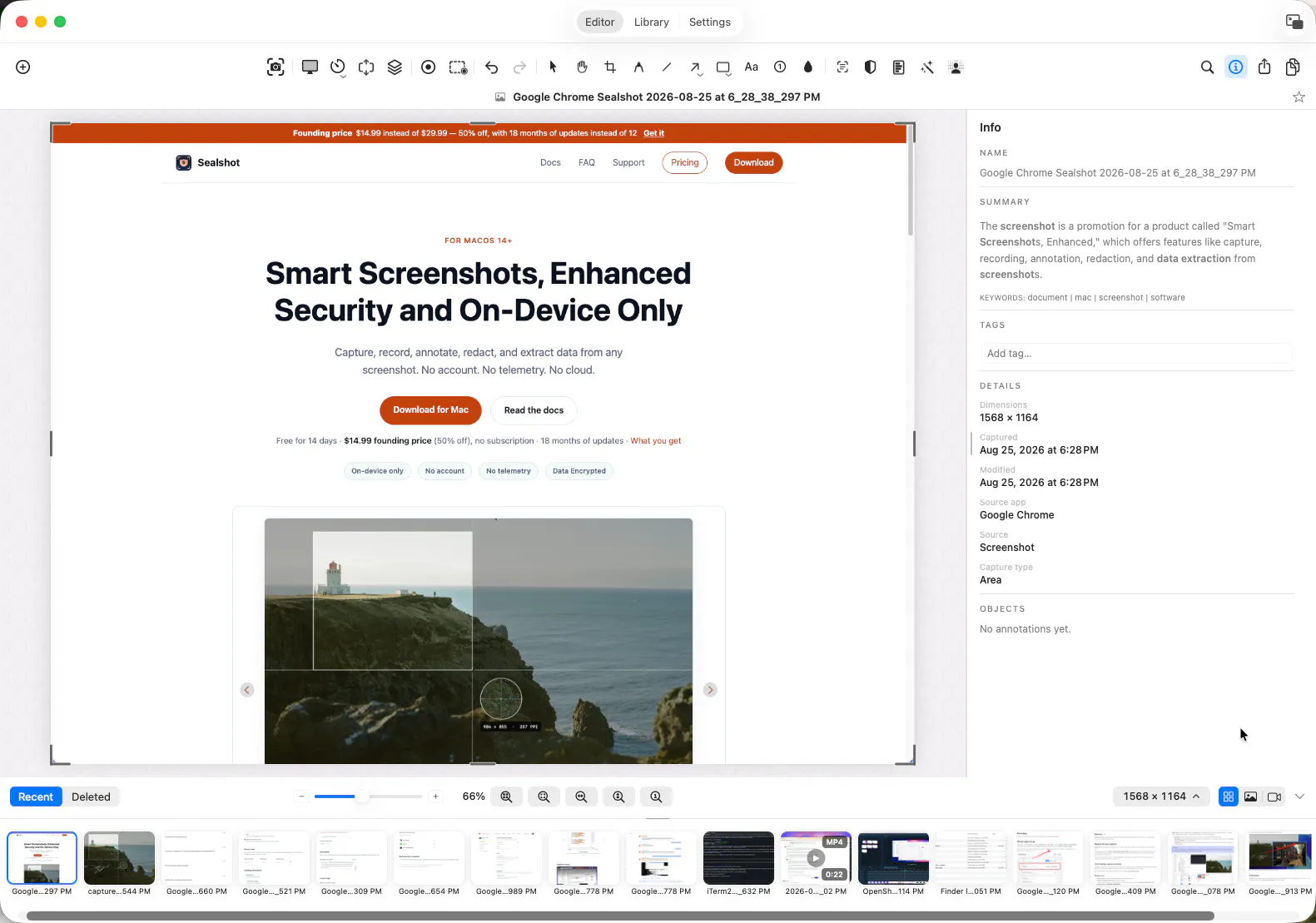Viewport: 1316px width, 923px height.
Task: Click the record selected area icon
Action: [x=458, y=67]
